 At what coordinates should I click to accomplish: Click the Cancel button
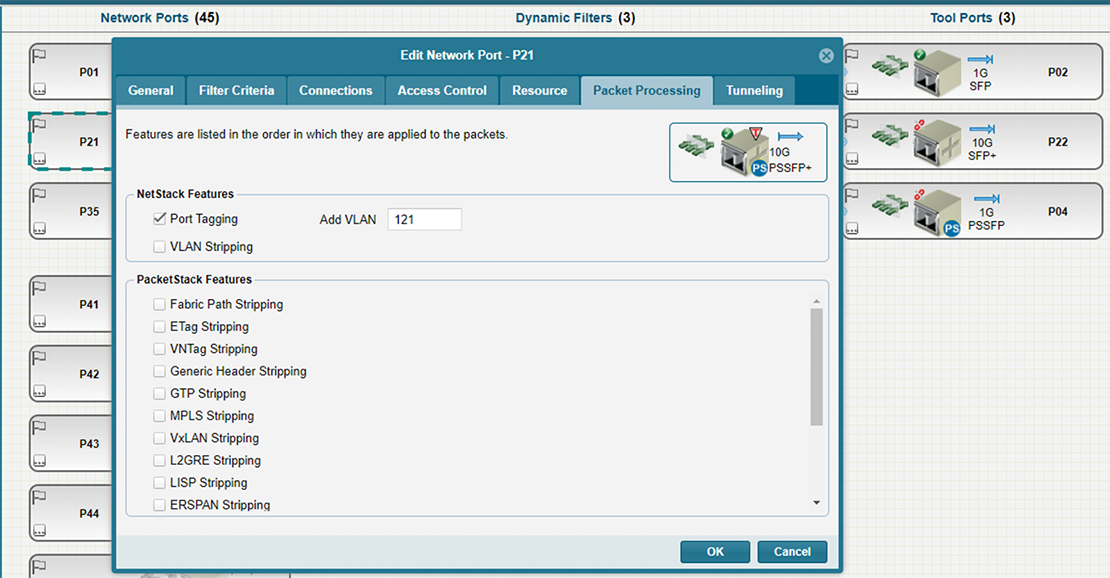click(x=792, y=552)
